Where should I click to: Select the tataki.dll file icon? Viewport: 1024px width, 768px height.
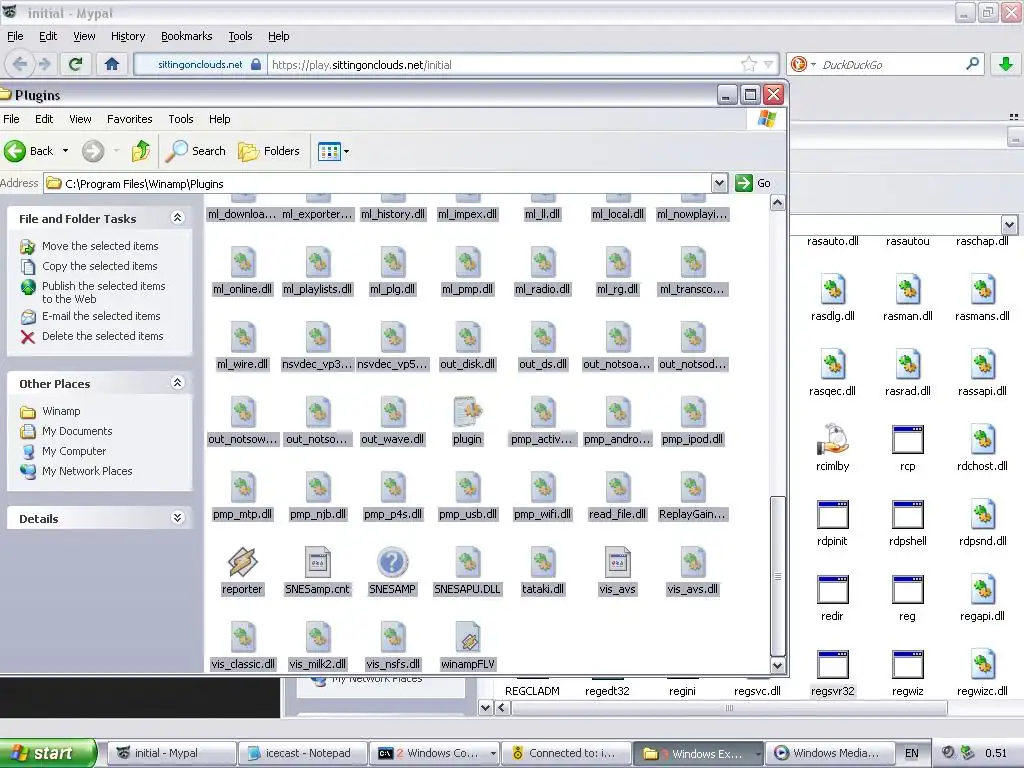pyautogui.click(x=542, y=562)
